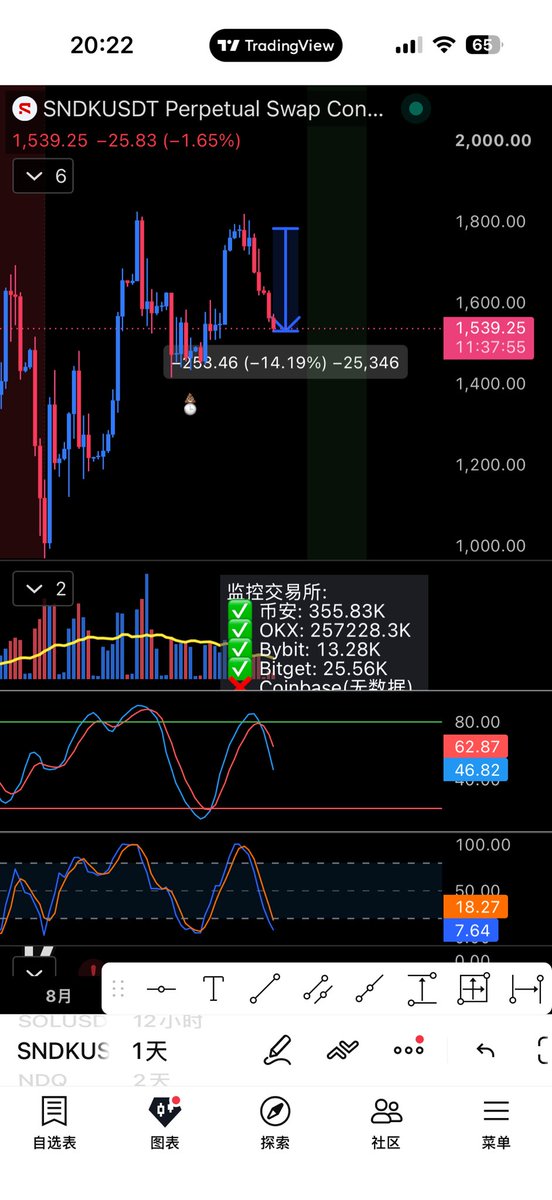Select the ray line tool
The width and height of the screenshot is (552, 1200).
point(369,989)
